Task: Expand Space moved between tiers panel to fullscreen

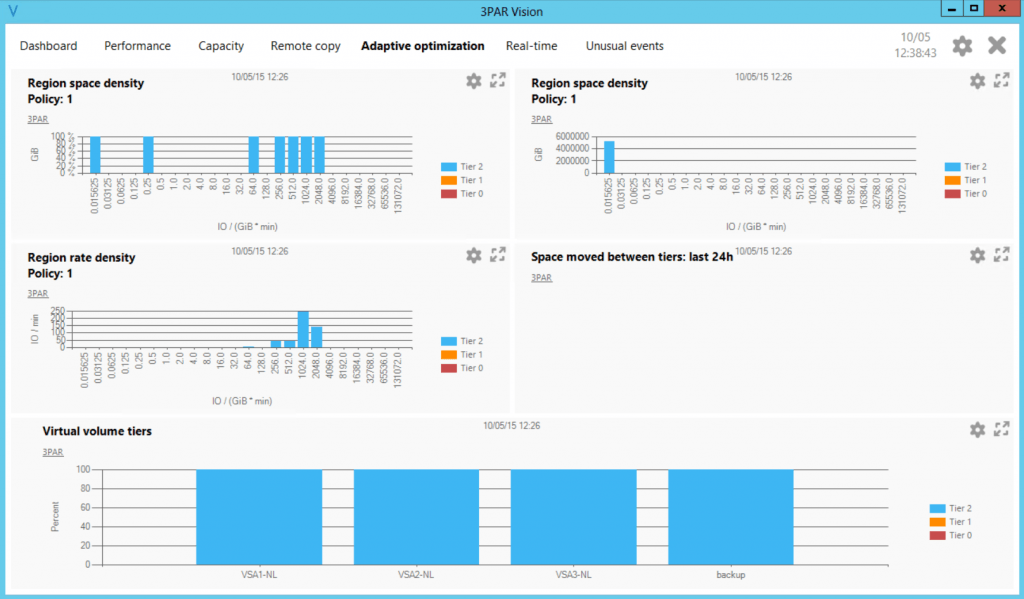Action: coord(1002,255)
